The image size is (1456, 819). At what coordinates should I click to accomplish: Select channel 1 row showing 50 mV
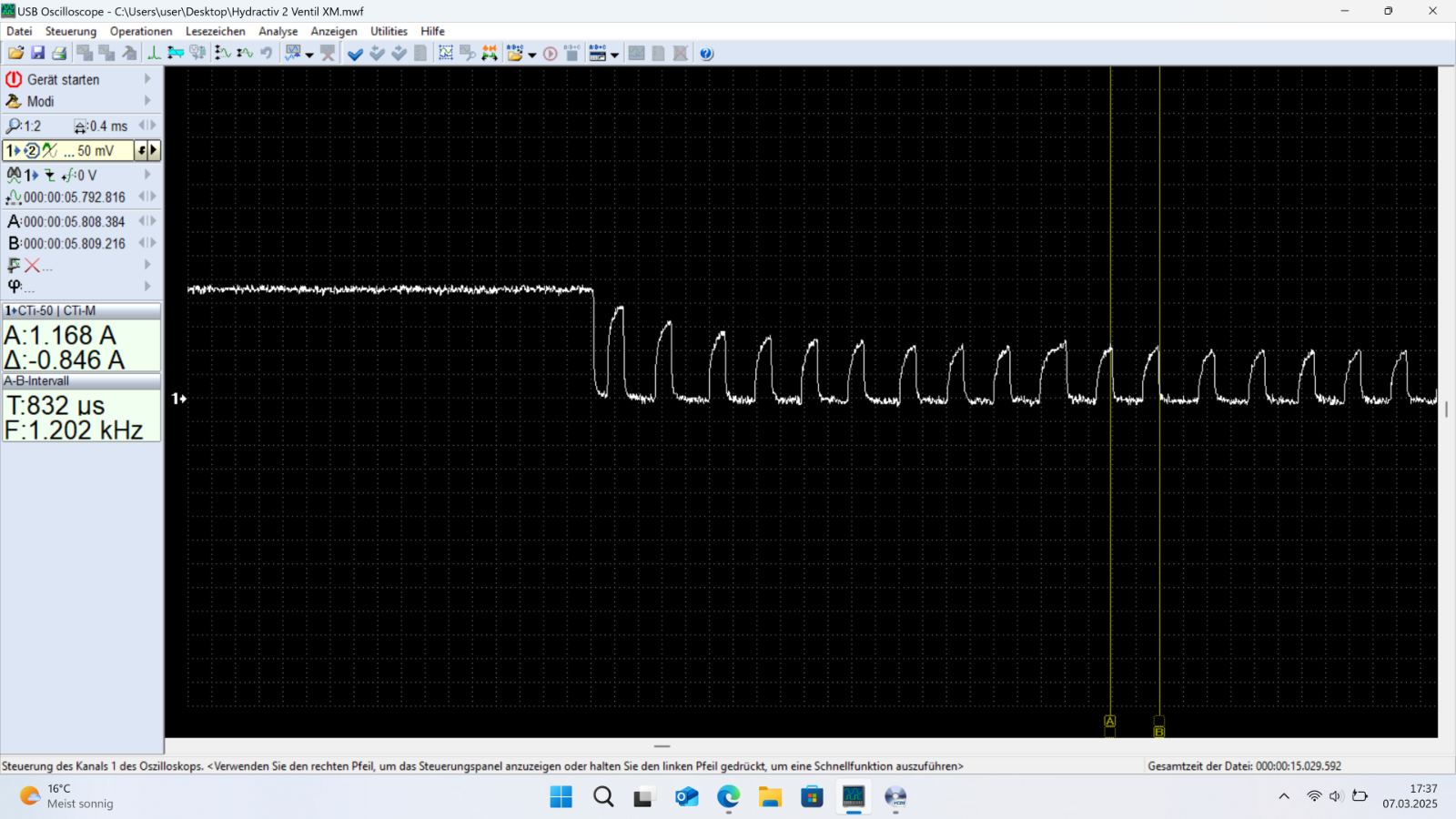click(x=69, y=150)
